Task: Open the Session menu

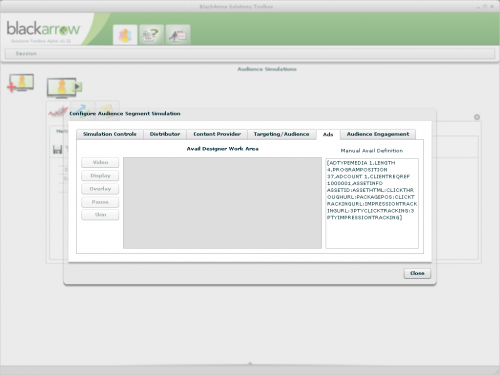Action: [26, 53]
